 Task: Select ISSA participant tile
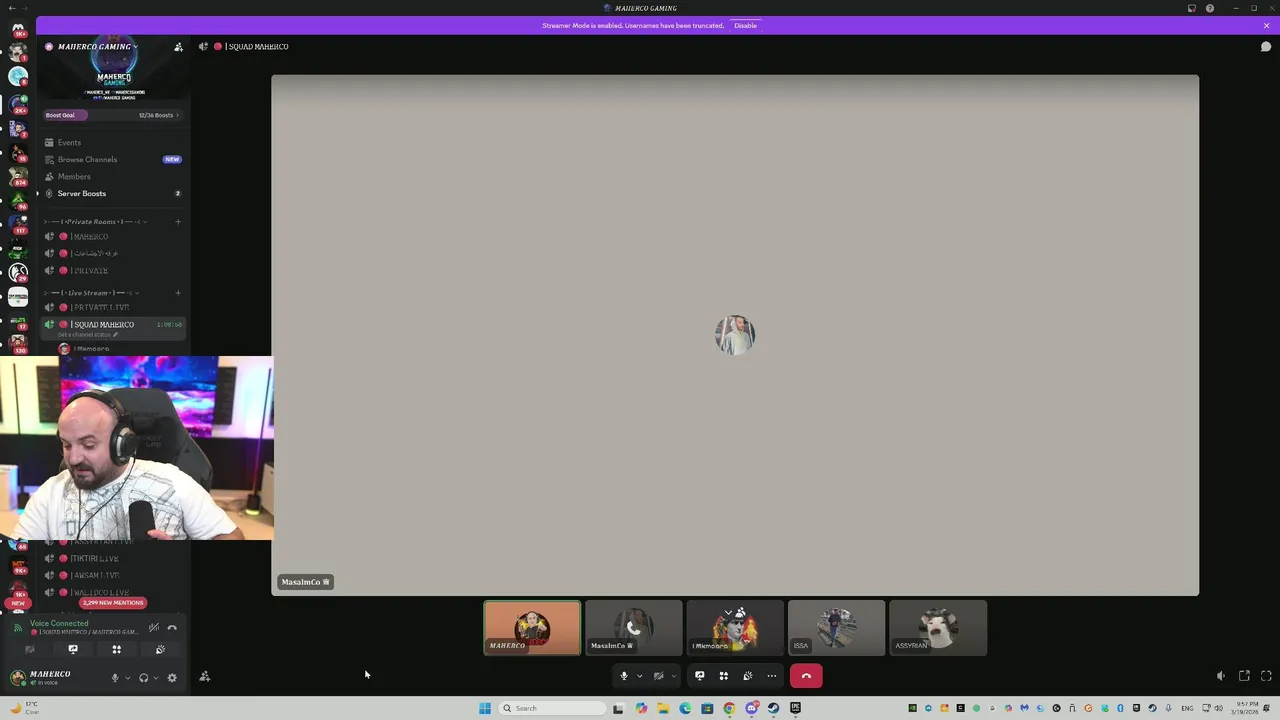click(x=836, y=628)
